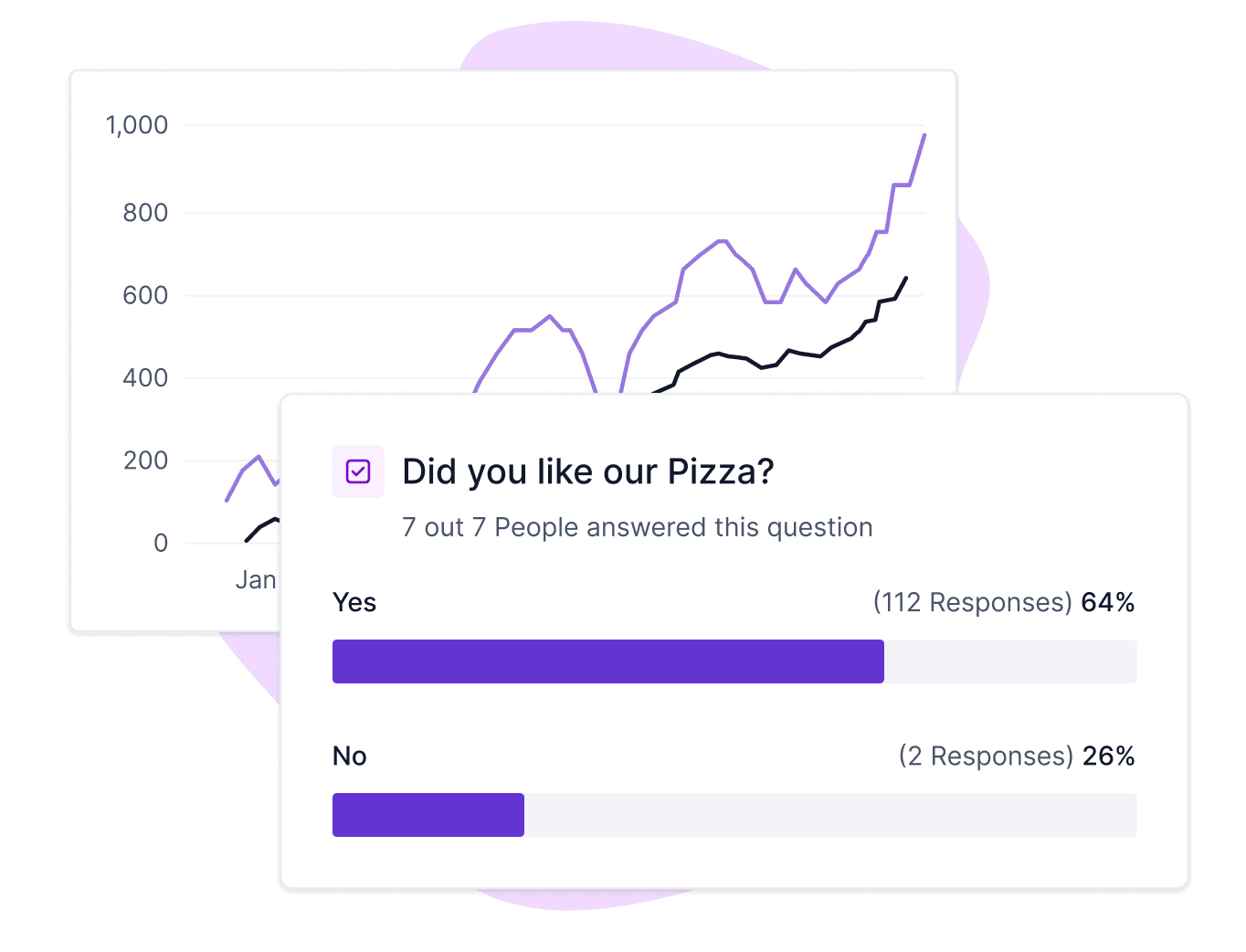This screenshot has width=1246, height=952.
Task: Click the empty gray portion of the No bar
Action: pos(829,815)
